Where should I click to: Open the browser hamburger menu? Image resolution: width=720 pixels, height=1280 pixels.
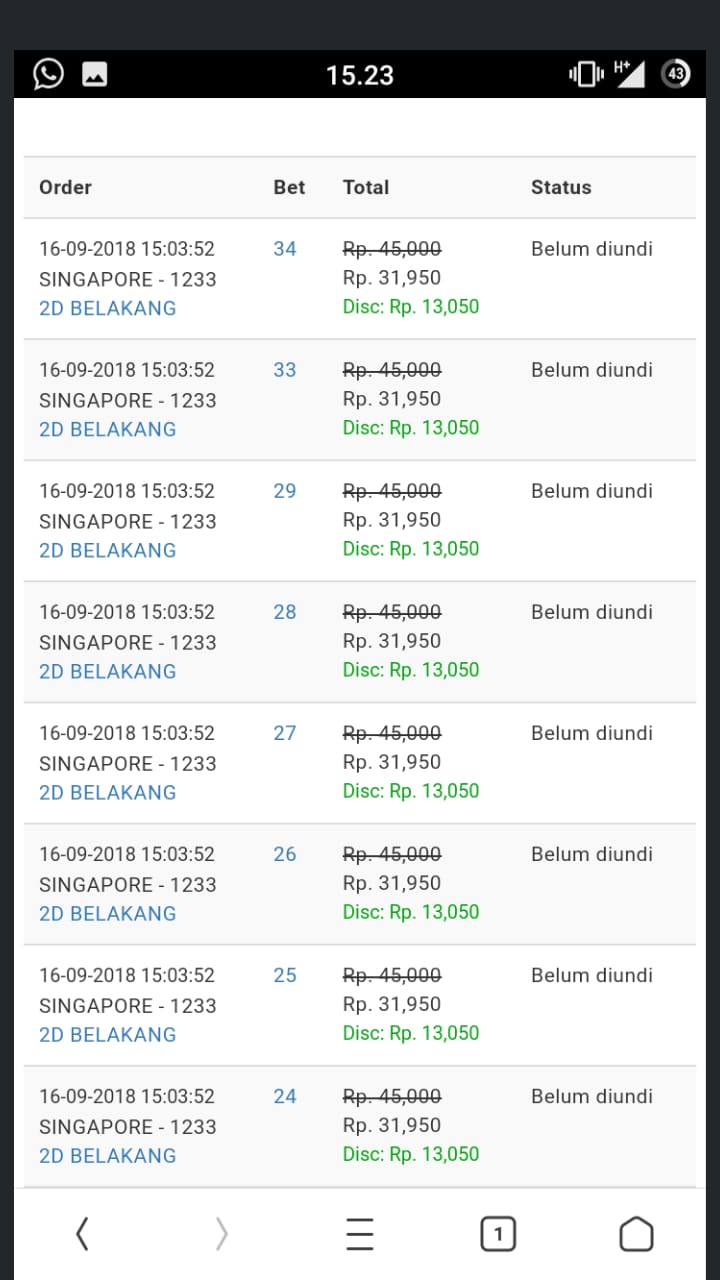(x=360, y=1234)
